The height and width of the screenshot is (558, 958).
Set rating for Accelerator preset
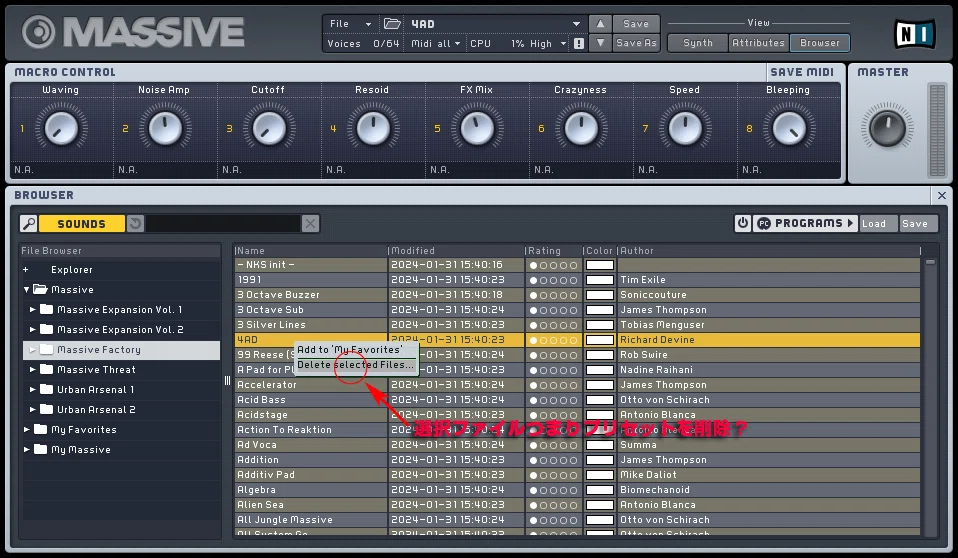(x=553, y=385)
